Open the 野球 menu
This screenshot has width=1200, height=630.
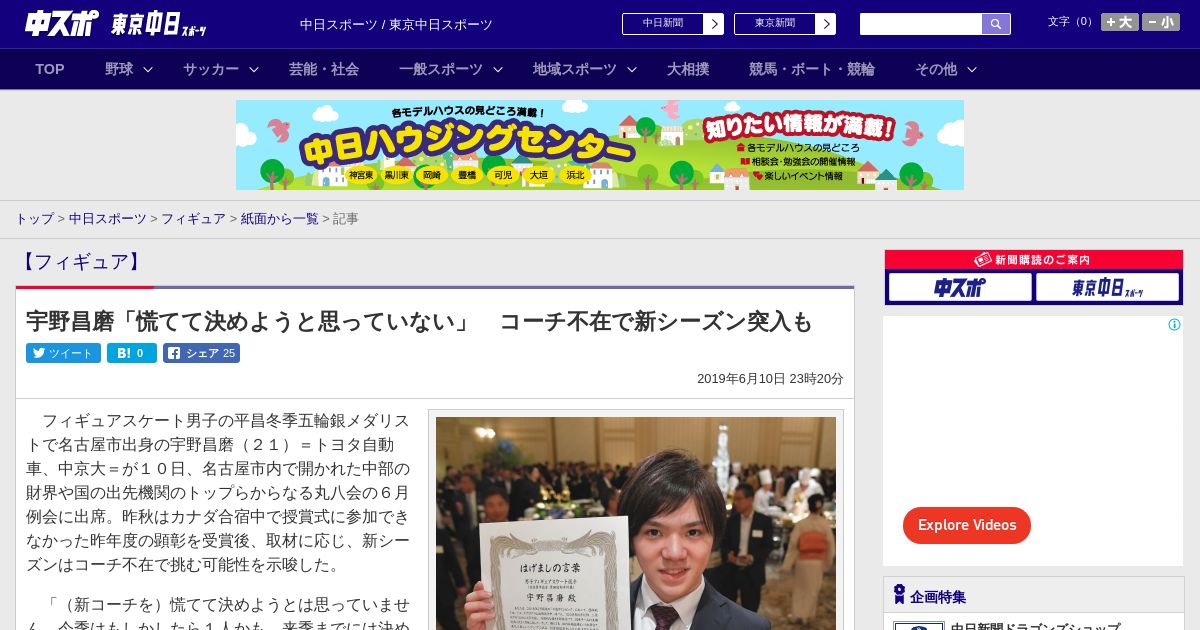(119, 69)
